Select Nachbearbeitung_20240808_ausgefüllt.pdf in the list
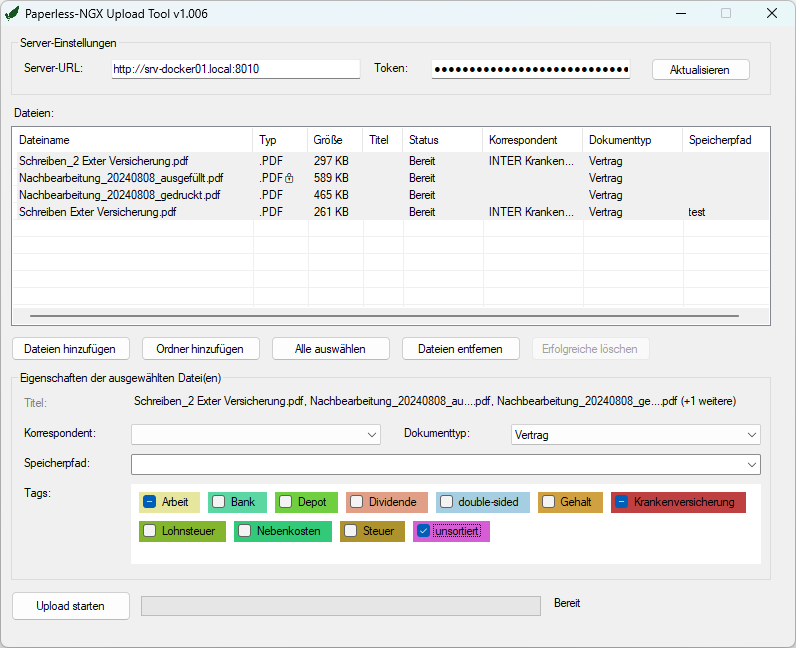Image resolution: width=796 pixels, height=648 pixels. [391, 178]
